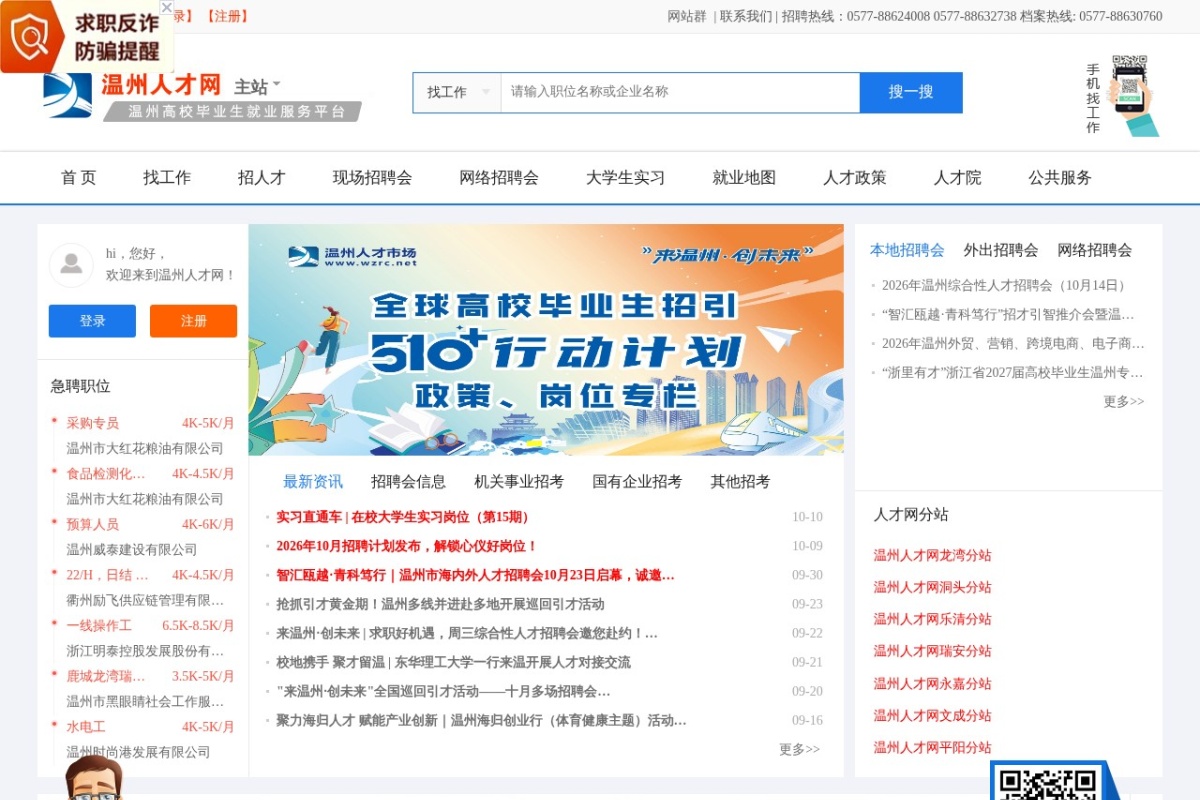Viewport: 1200px width, 800px height.
Task: Open the 智汇瓯越·青科笃行 job fair item
Action: pyautogui.click(x=1008, y=314)
